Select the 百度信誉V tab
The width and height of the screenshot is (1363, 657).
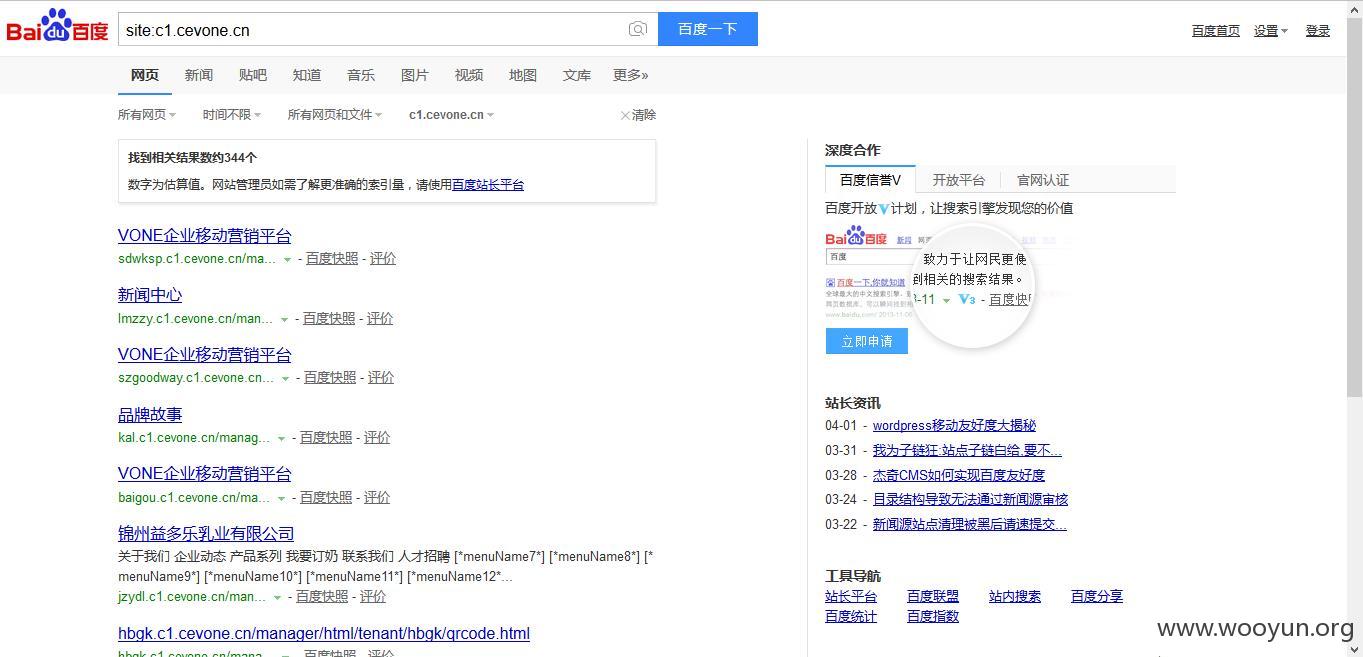870,180
